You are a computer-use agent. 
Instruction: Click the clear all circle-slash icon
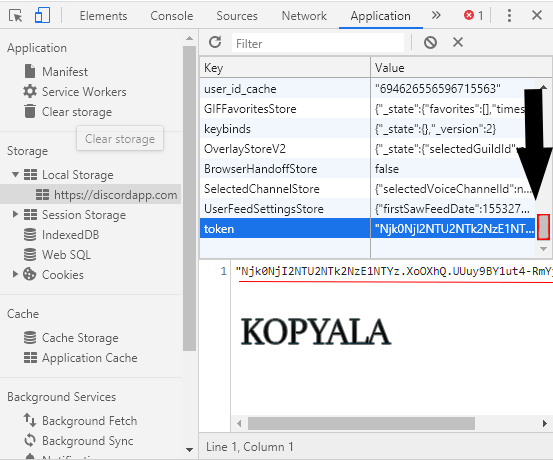click(430, 43)
